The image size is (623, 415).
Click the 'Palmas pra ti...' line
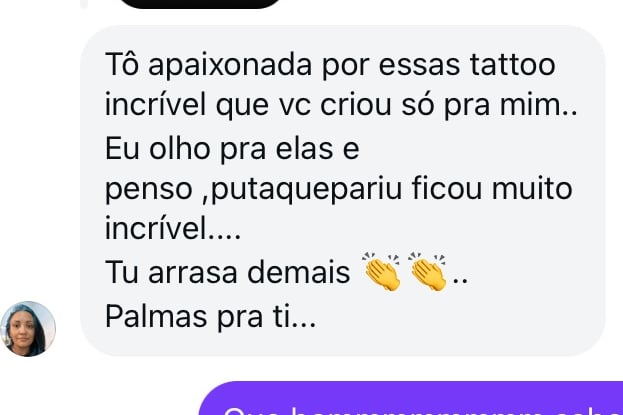point(211,317)
